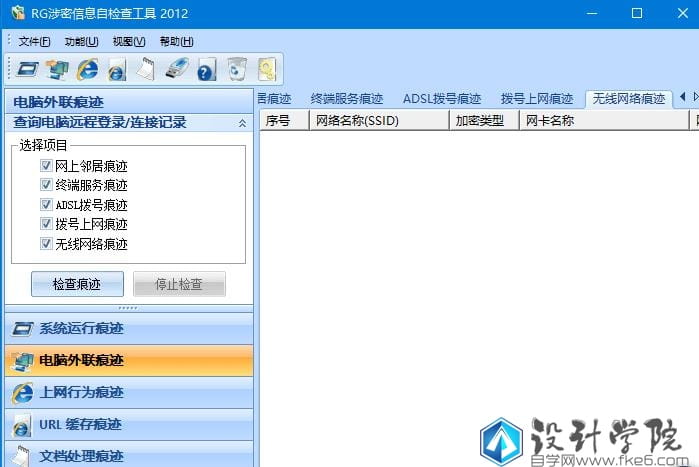Open the 文档处理痕迹 sidebar section

[129, 455]
